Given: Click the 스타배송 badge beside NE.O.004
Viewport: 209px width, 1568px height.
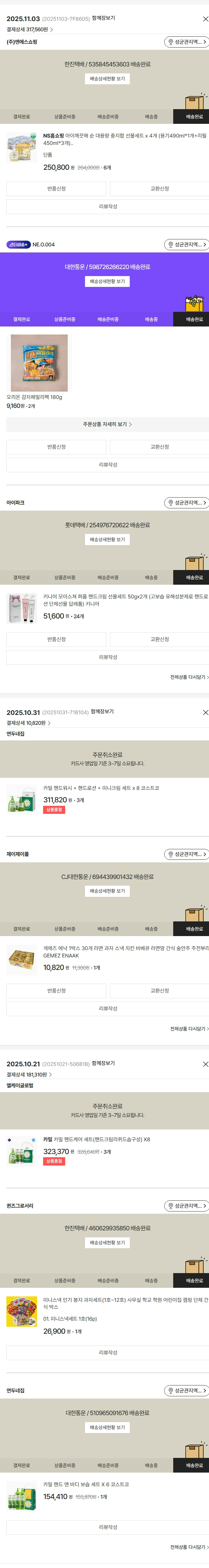Looking at the screenshot, I should click(18, 245).
